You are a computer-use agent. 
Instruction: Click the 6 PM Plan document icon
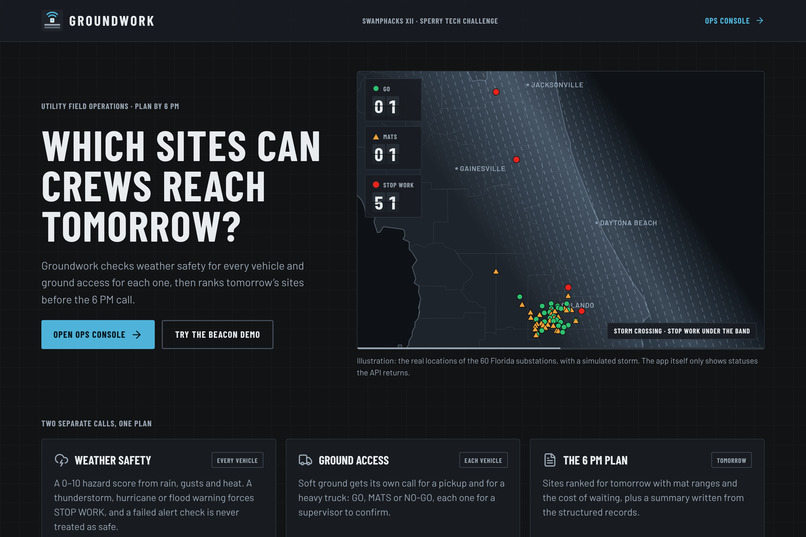click(549, 460)
